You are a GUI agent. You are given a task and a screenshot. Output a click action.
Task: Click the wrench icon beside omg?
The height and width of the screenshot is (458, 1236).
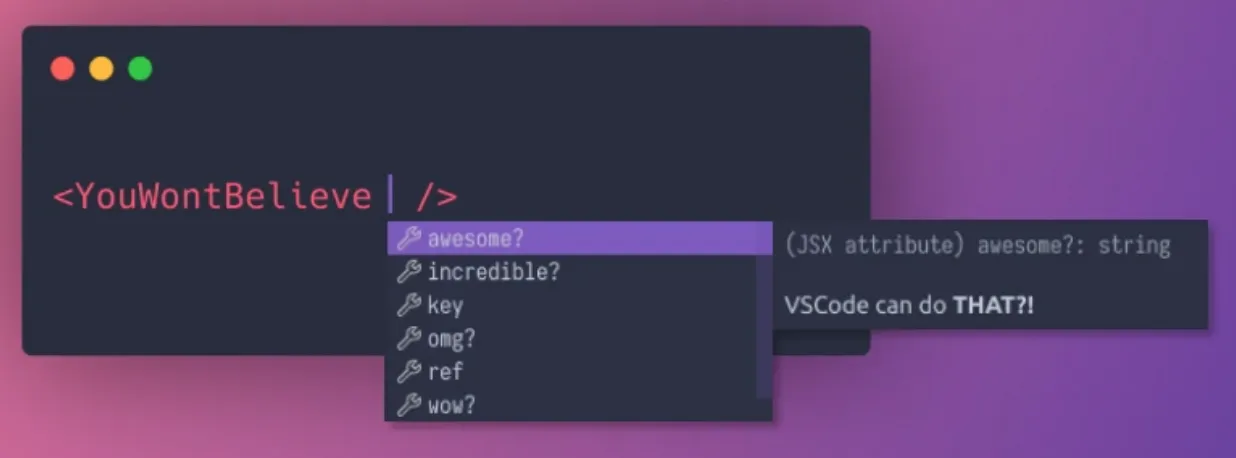(408, 339)
